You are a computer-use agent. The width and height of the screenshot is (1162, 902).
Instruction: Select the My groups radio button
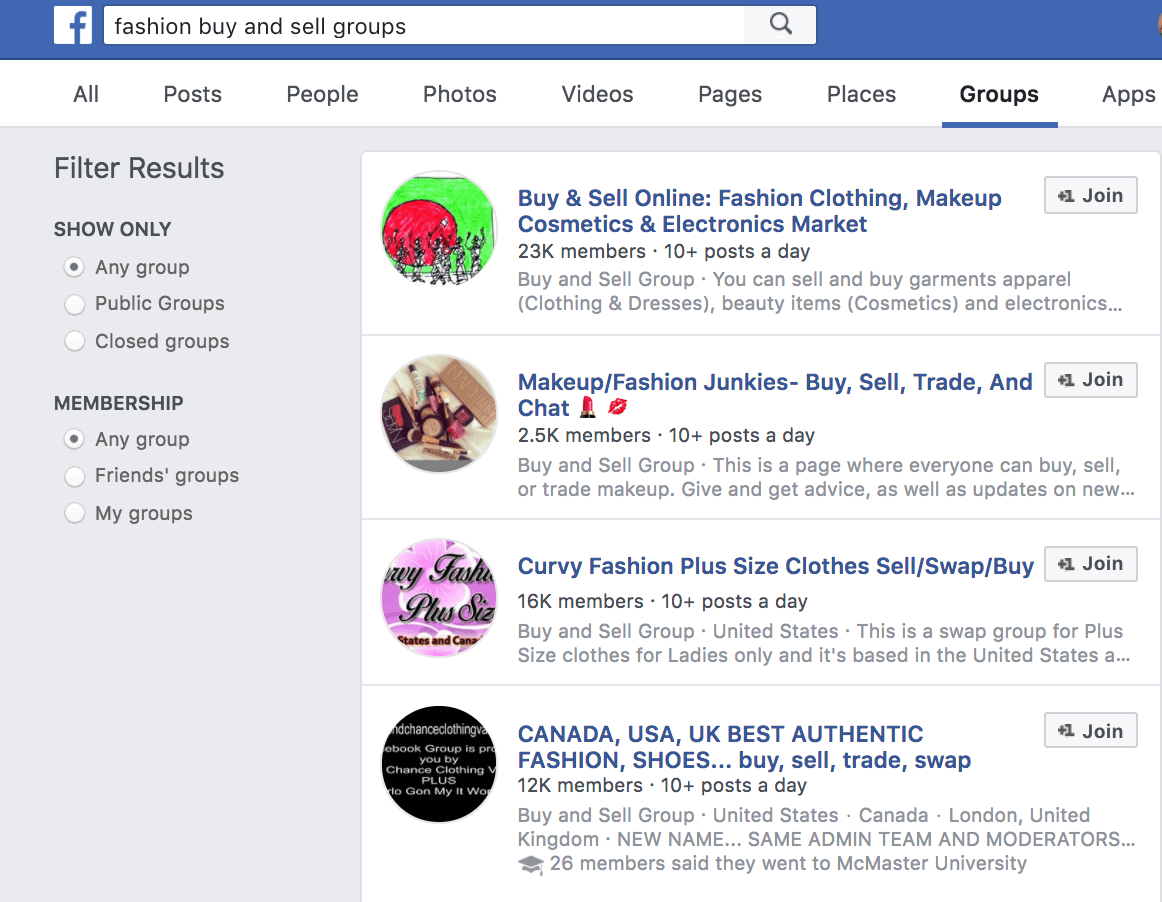[75, 514]
